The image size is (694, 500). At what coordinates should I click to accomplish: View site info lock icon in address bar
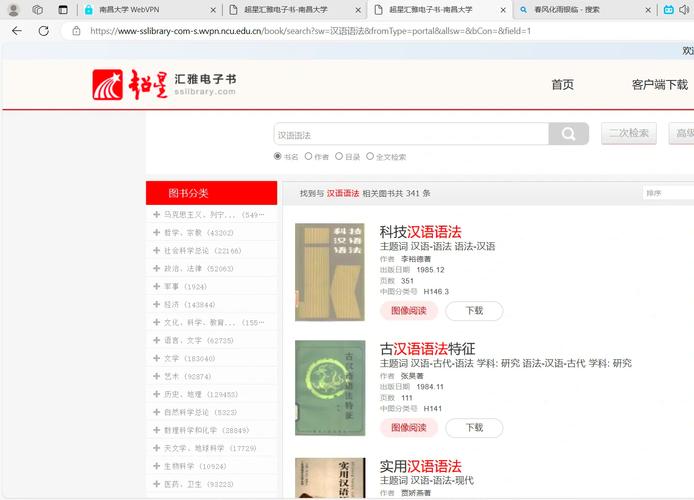(x=76, y=31)
